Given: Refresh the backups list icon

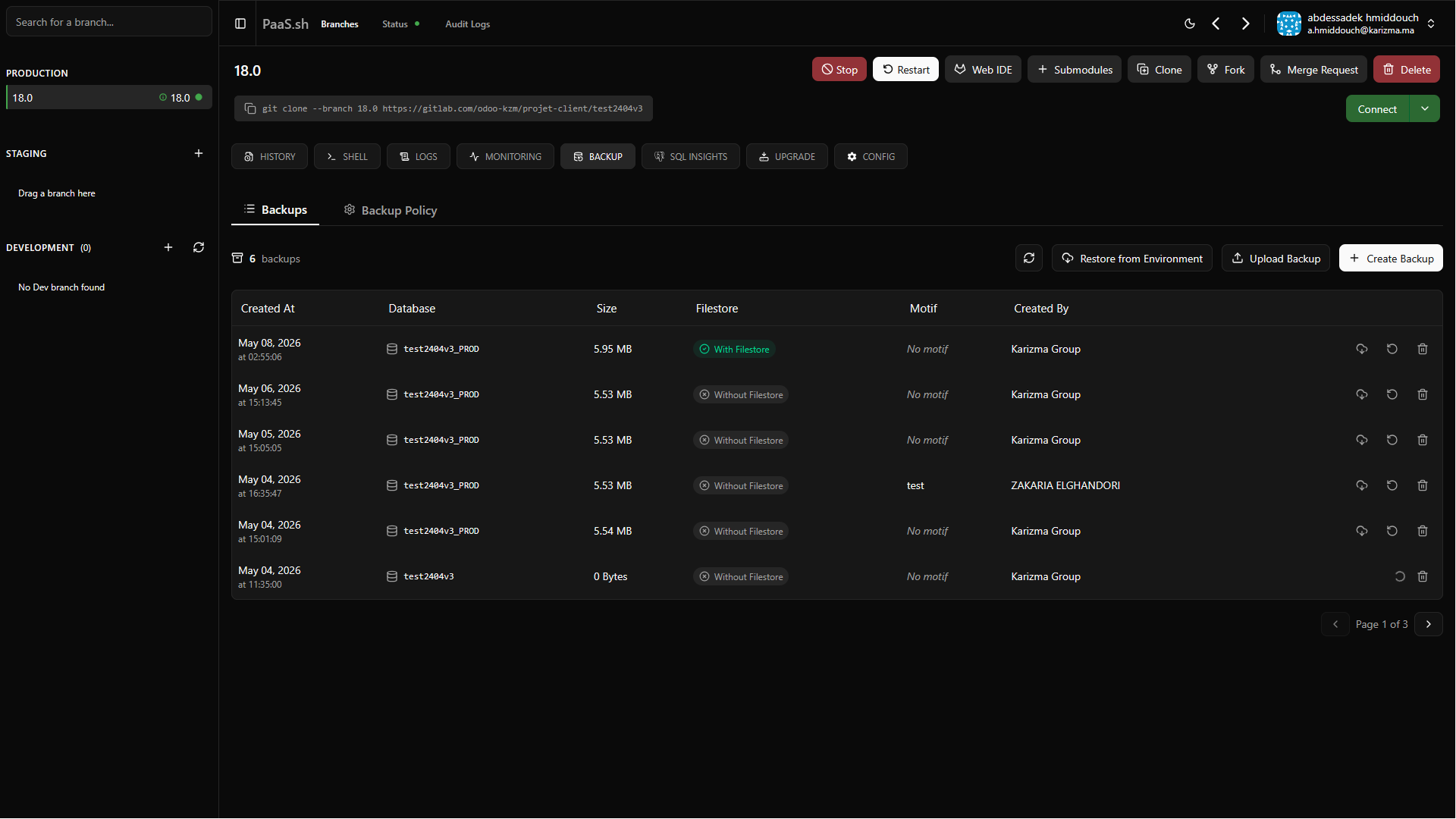Looking at the screenshot, I should click(x=1029, y=258).
